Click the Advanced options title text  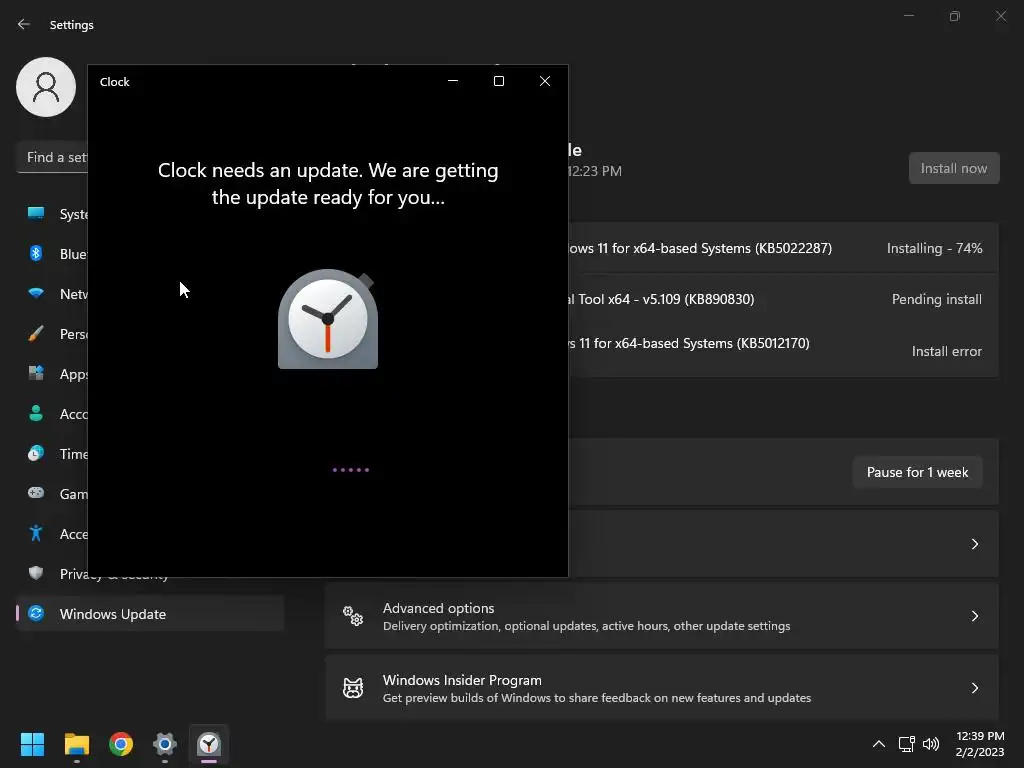pyautogui.click(x=438, y=608)
